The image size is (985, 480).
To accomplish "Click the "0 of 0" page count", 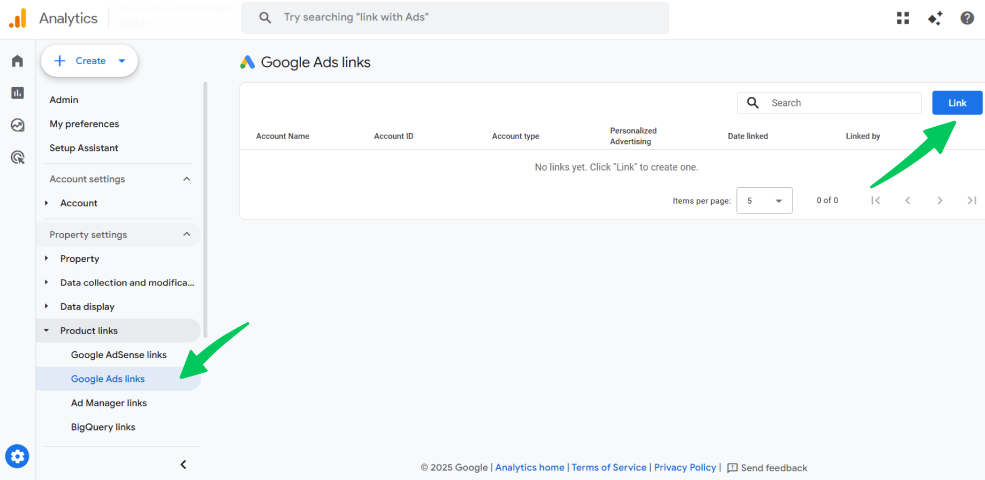I will [x=827, y=200].
